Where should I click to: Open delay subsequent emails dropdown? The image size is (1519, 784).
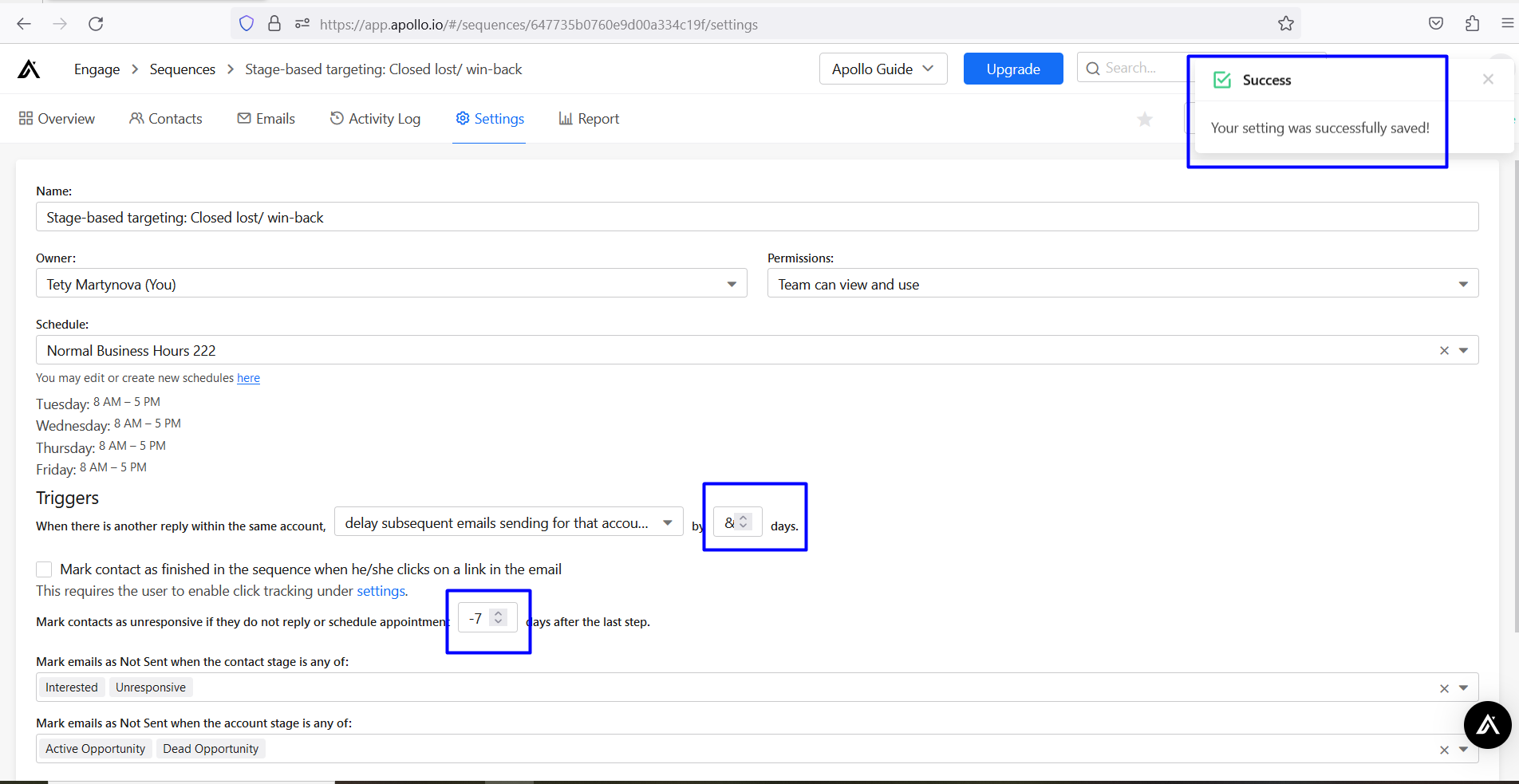tap(508, 522)
